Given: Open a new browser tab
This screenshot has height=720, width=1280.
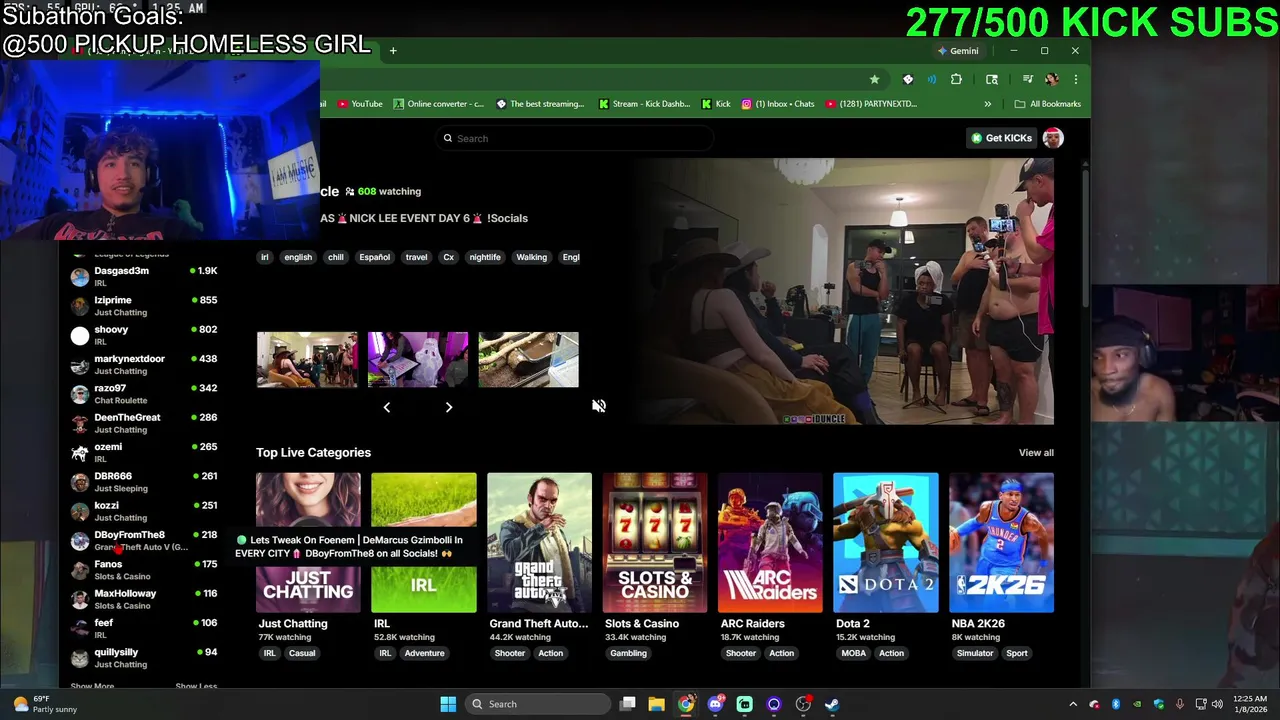Looking at the screenshot, I should coord(393,51).
